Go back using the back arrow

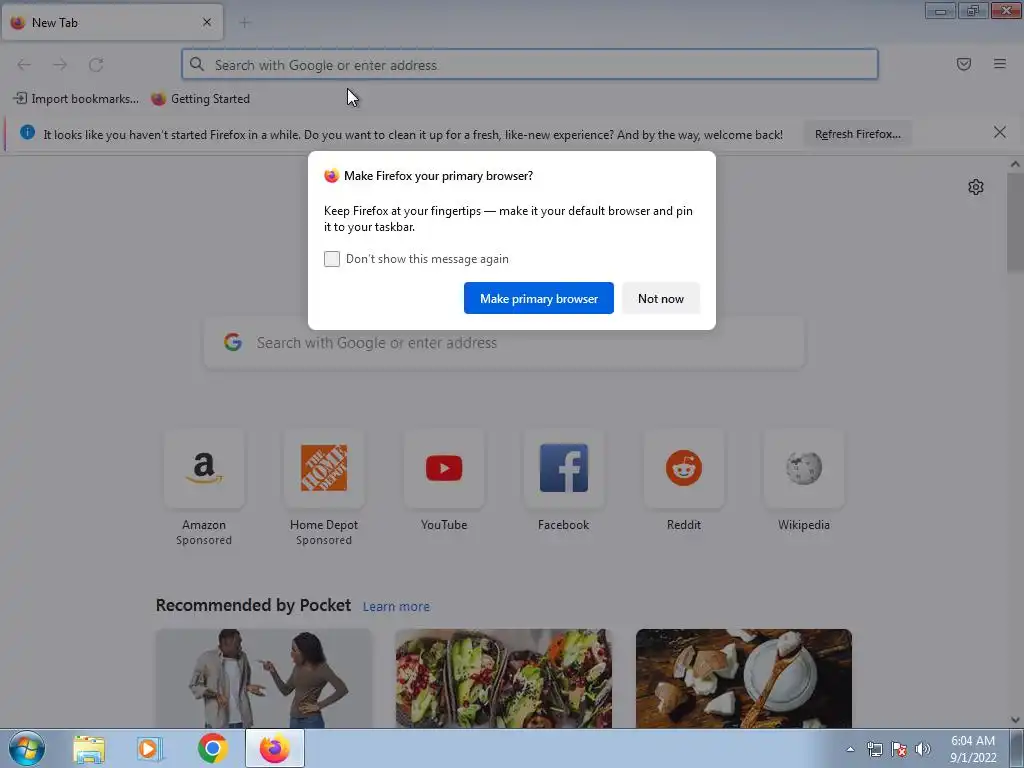click(x=24, y=65)
